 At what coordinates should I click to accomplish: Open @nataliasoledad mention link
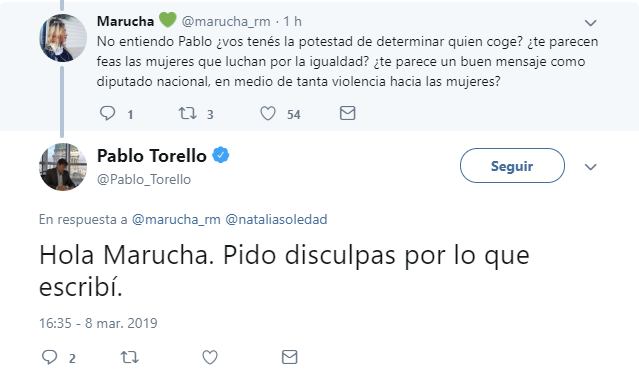point(276,219)
